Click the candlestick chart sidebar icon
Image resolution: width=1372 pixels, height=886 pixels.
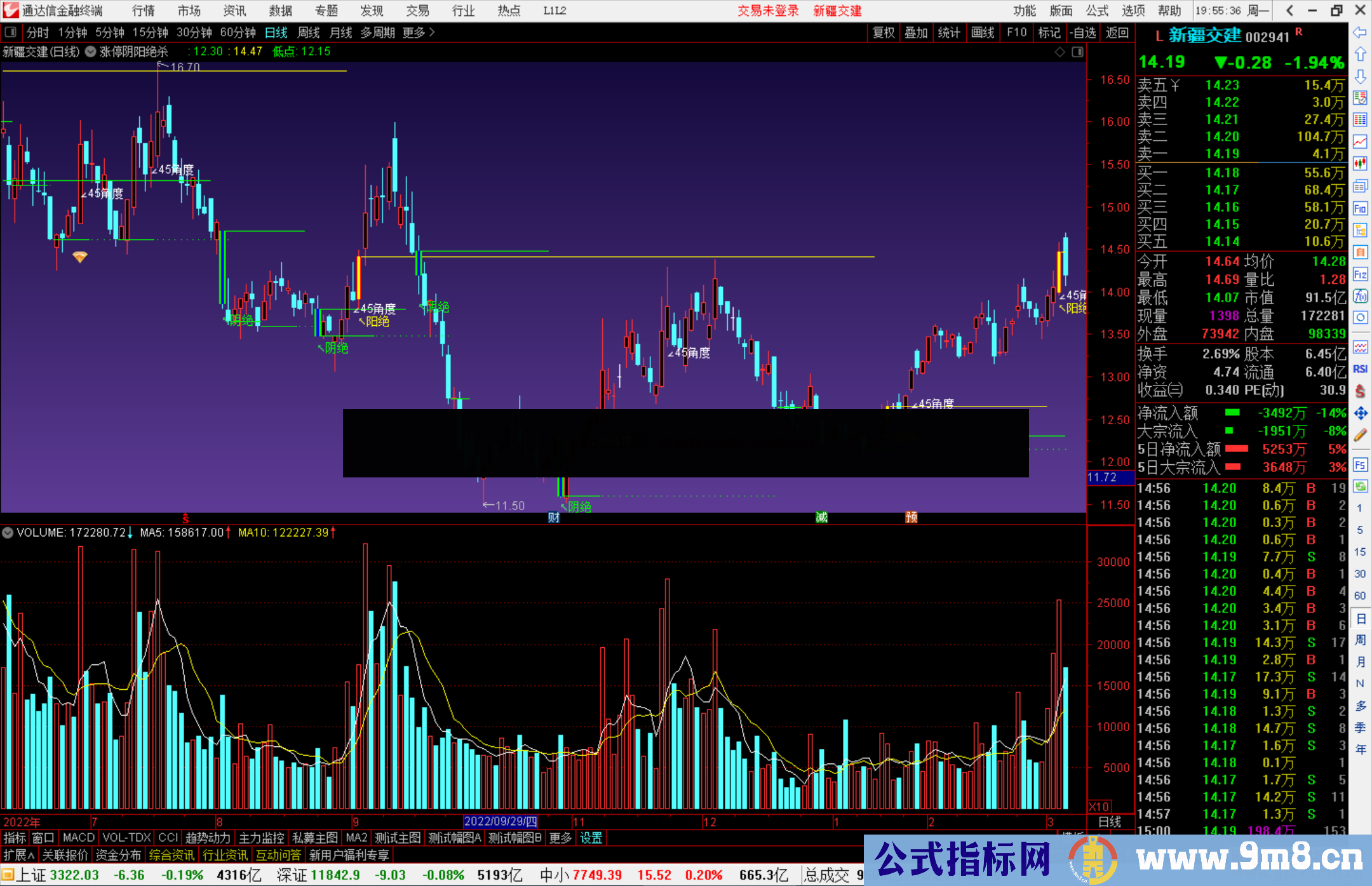point(1360,164)
